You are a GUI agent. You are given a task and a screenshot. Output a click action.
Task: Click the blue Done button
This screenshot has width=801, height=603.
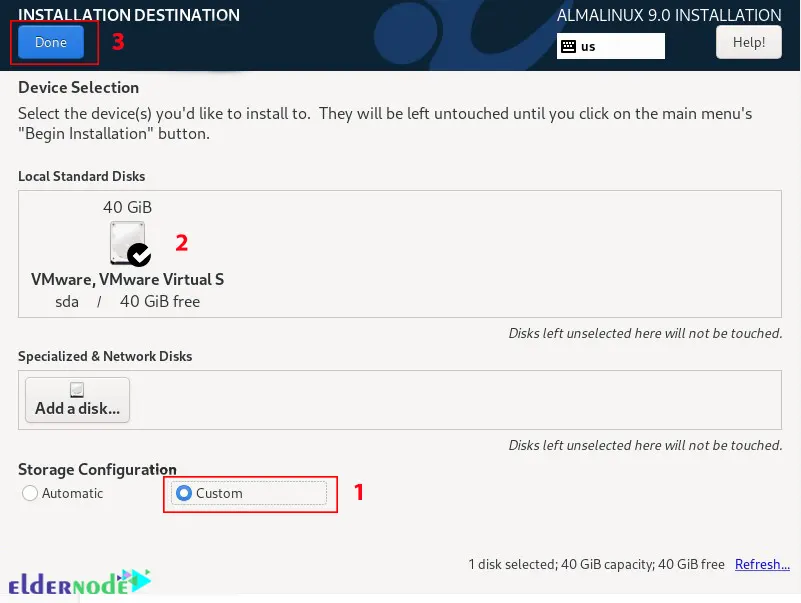tap(51, 42)
